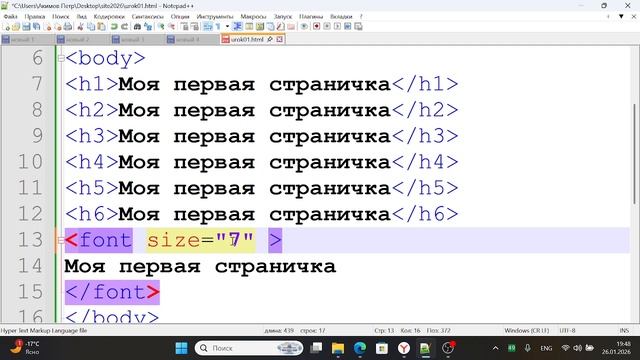
Task: Undo the last edit via toolbar
Action: [x=113, y=27]
